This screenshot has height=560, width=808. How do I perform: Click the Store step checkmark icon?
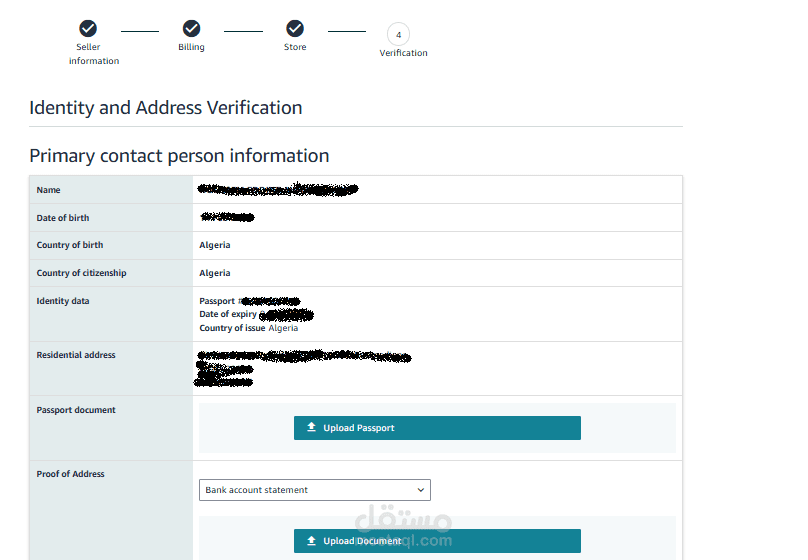pos(295,28)
